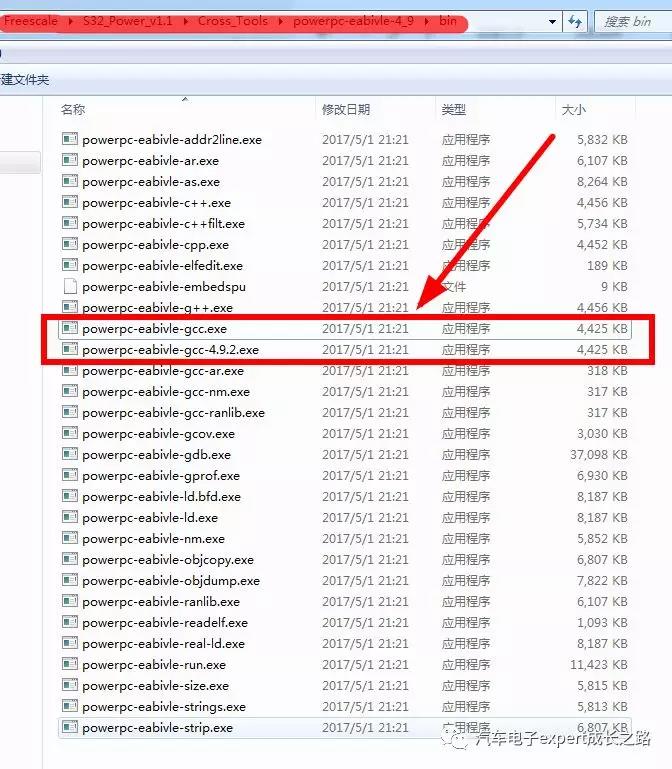Click the powerpc-eabivle-addr2line.exe file icon
The width and height of the screenshot is (672, 769).
(x=69, y=140)
